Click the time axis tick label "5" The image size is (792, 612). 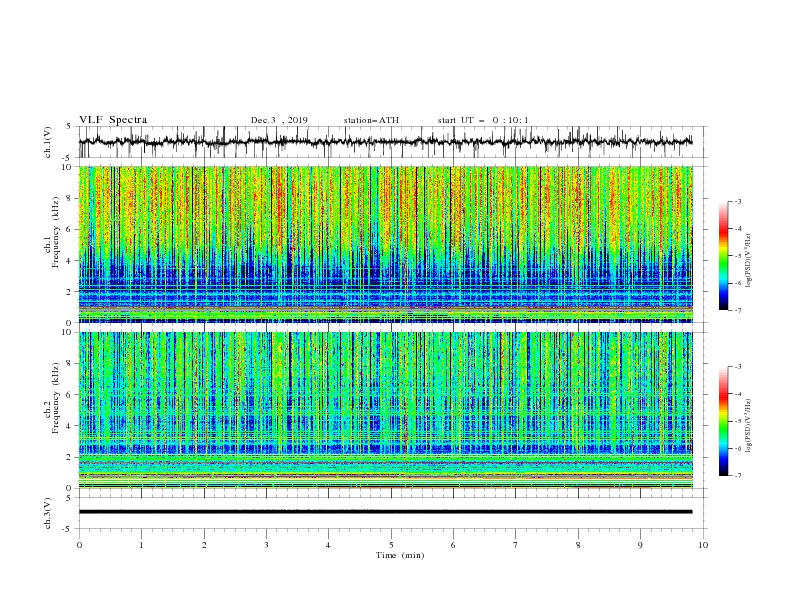[391, 545]
